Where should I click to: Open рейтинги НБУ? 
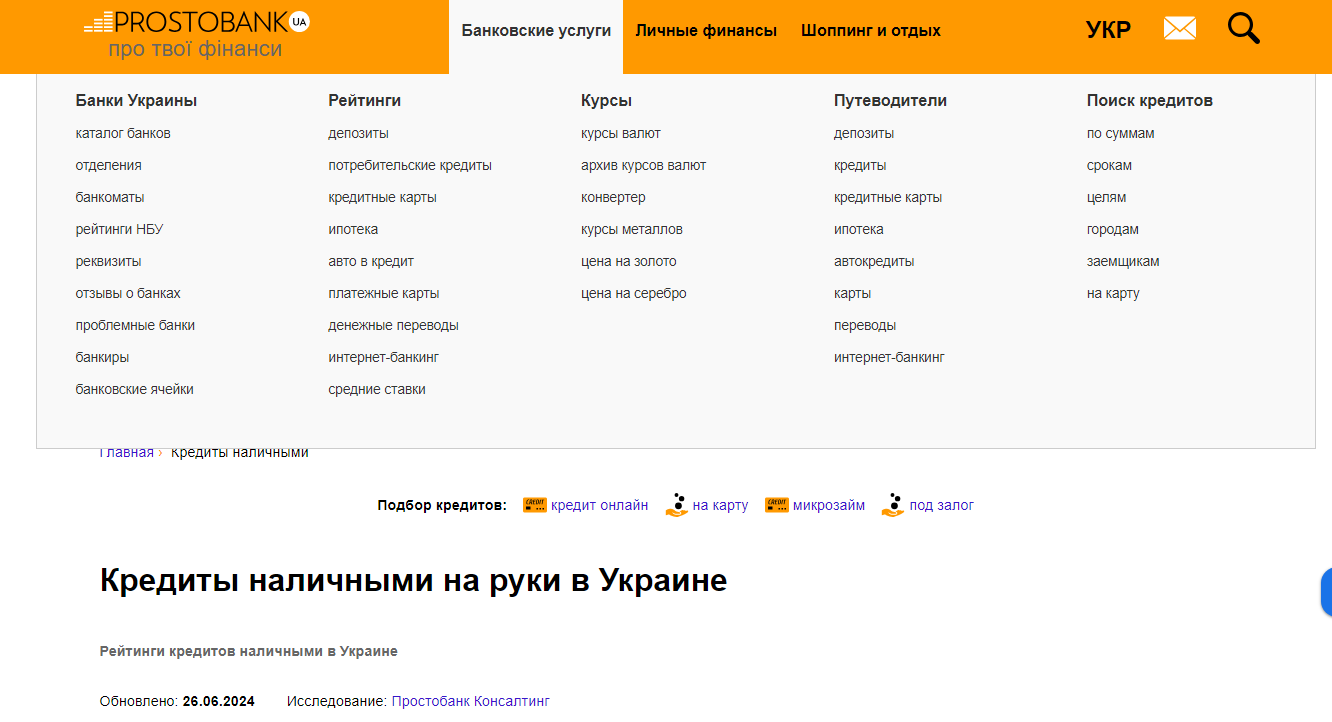(119, 229)
